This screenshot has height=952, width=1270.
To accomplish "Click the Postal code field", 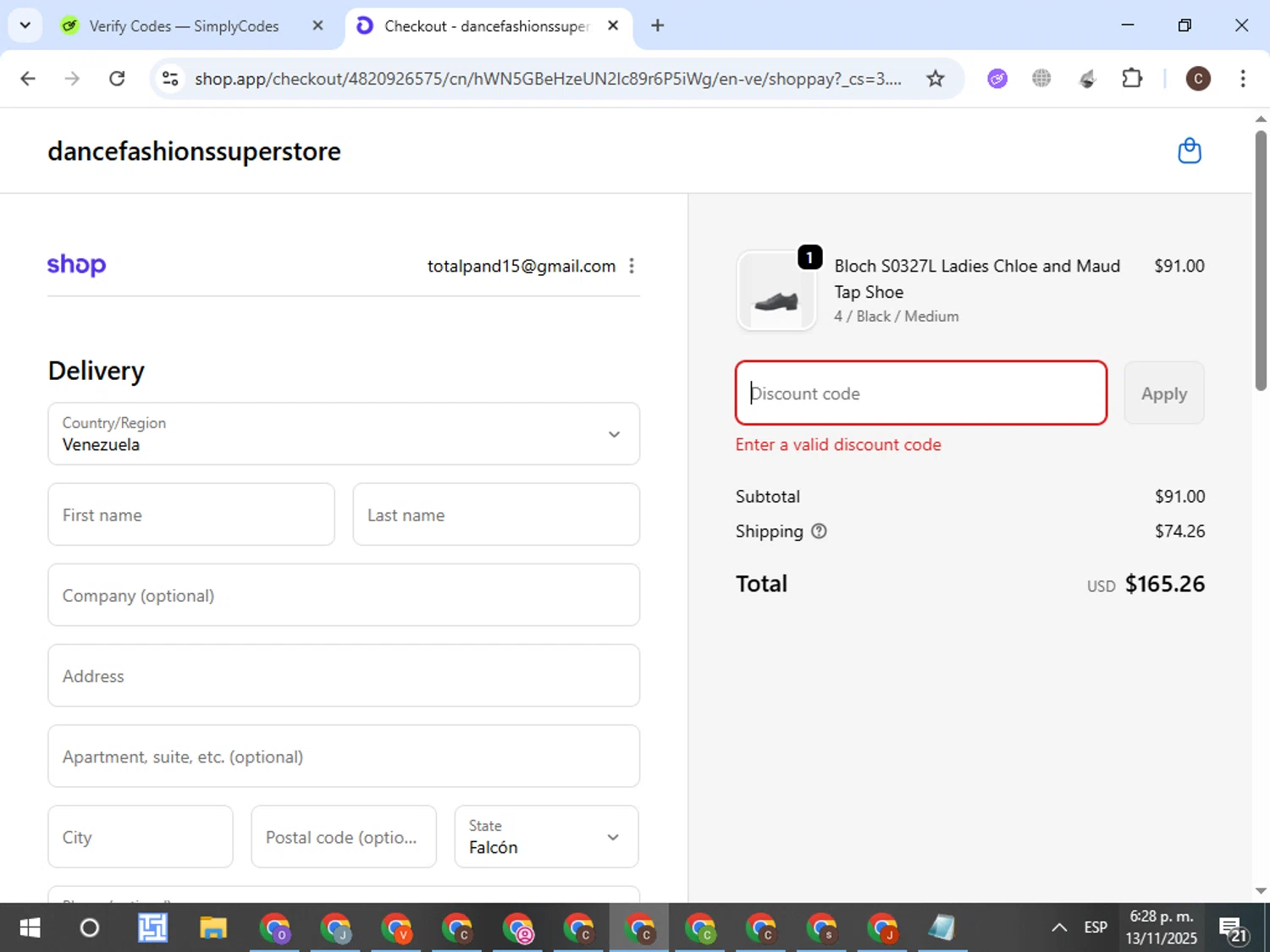I will 344,837.
